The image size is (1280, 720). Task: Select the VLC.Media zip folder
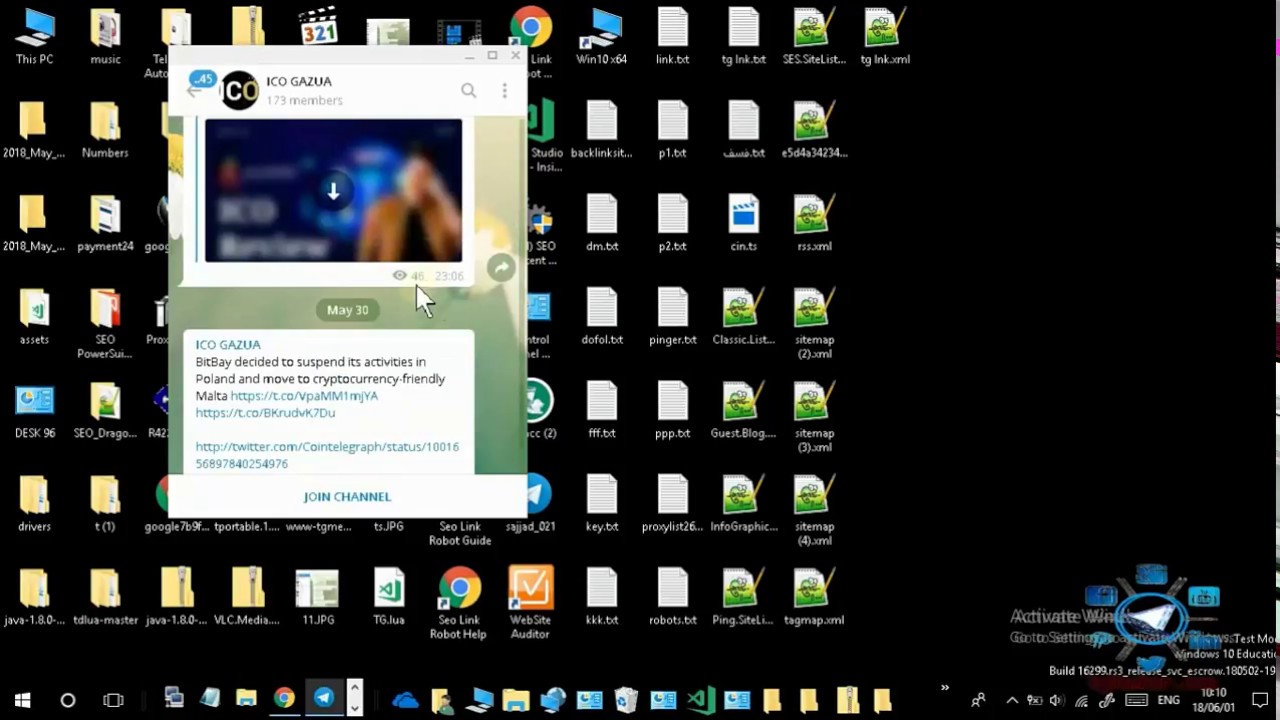(247, 598)
